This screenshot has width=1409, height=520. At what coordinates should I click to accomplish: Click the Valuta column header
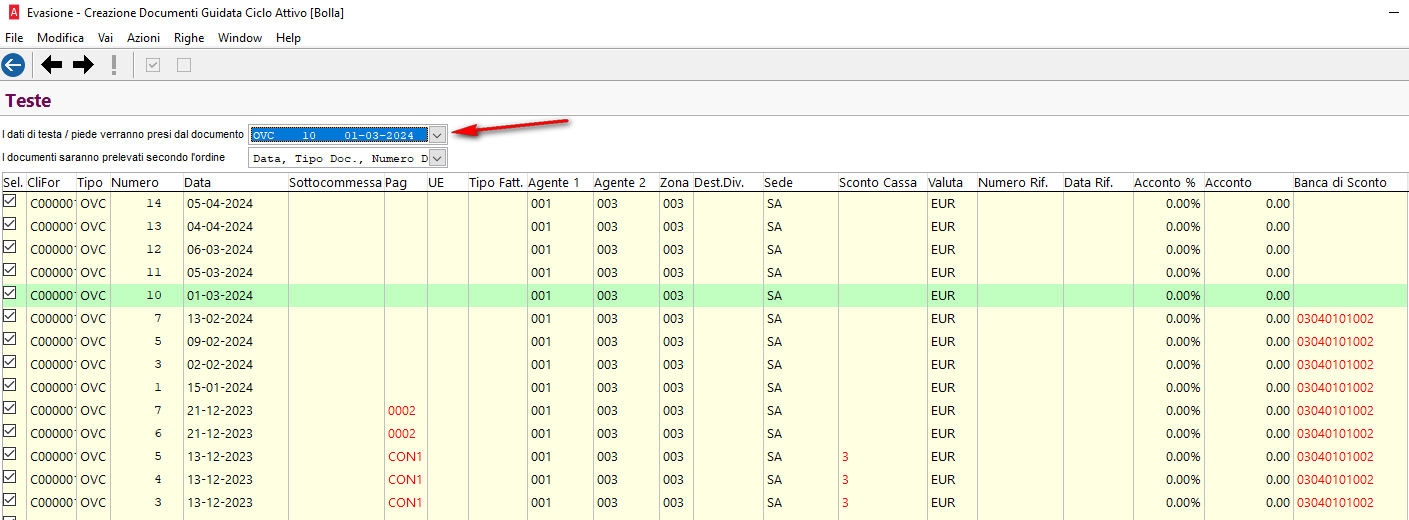point(951,183)
